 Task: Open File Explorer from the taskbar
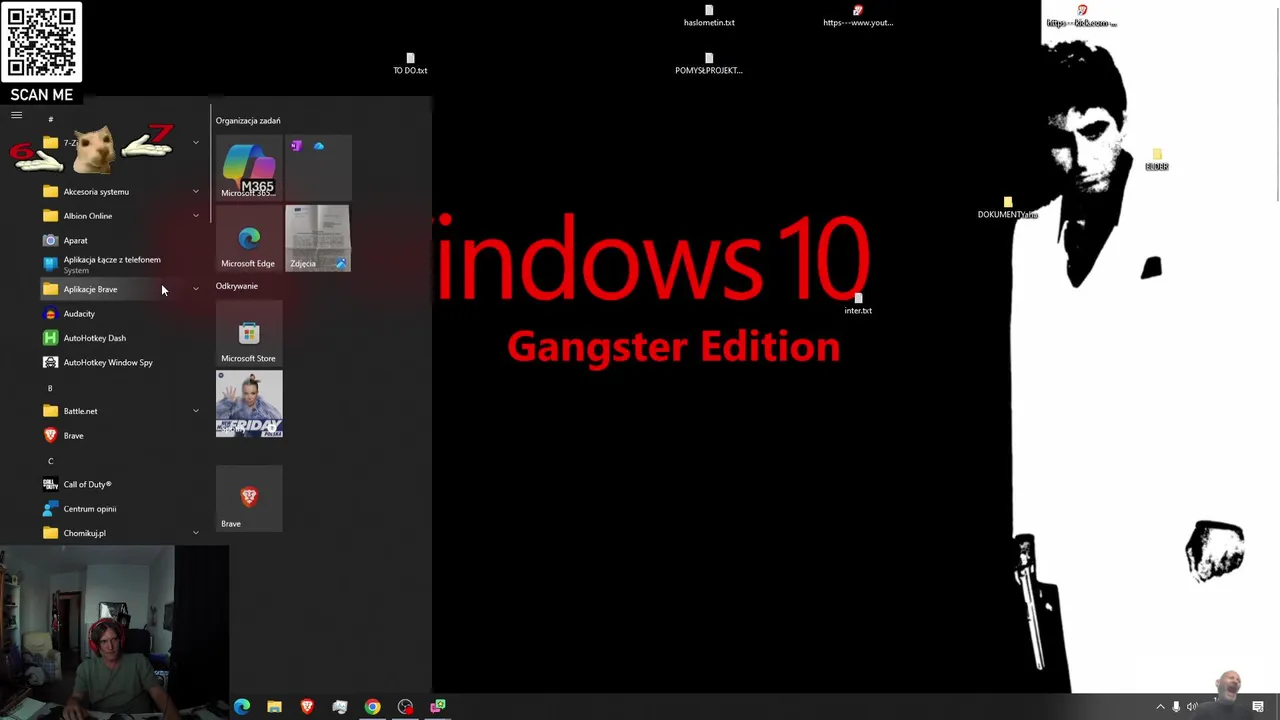point(274,707)
